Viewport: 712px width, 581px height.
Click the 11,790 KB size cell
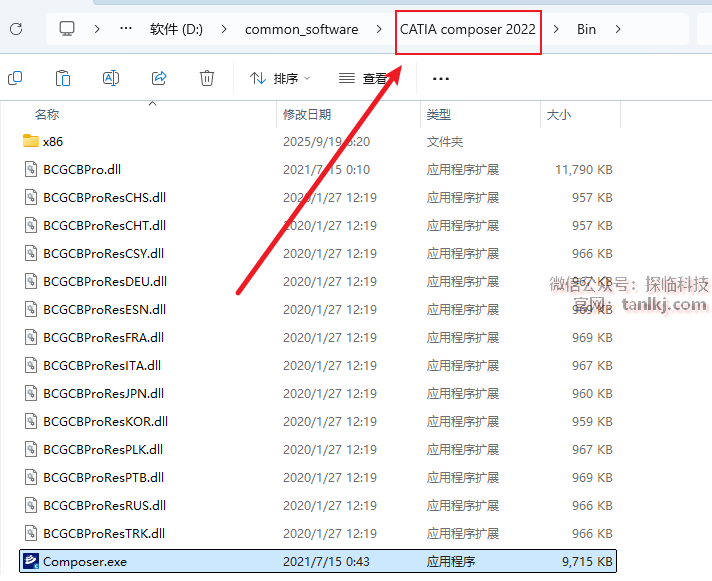(583, 170)
